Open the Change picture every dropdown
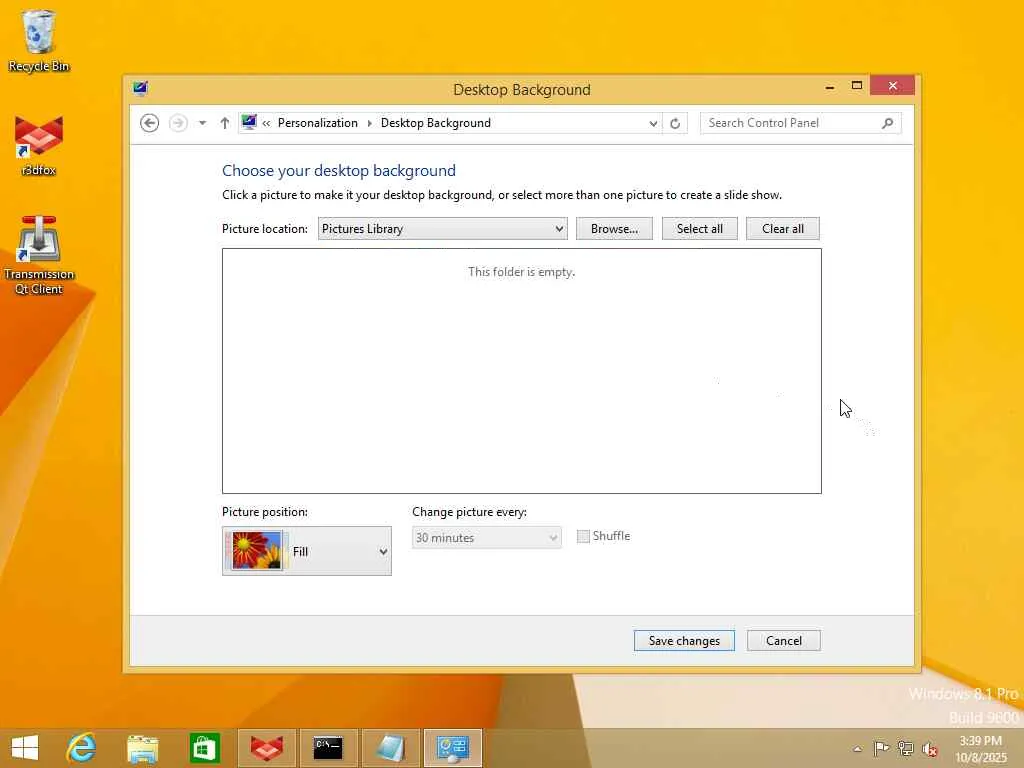1024x768 pixels. pos(487,537)
